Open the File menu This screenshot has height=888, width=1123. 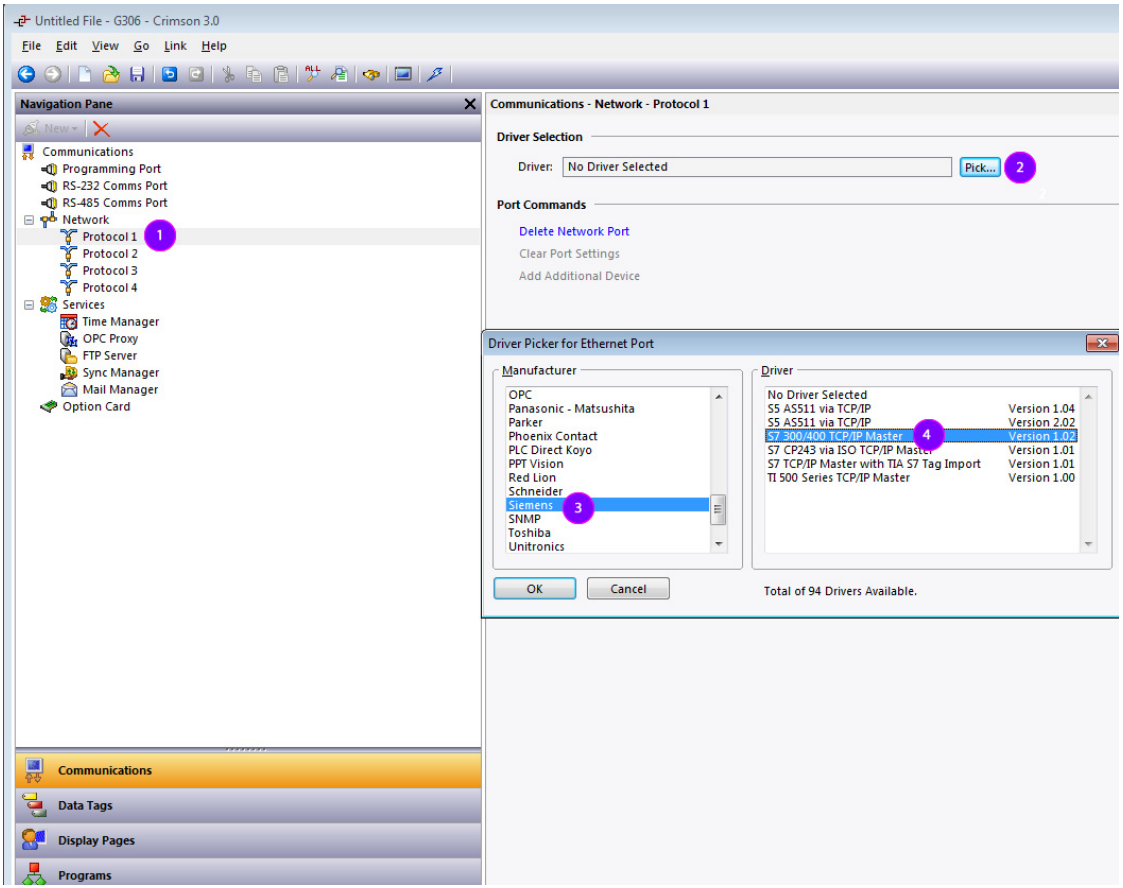pyautogui.click(x=32, y=46)
